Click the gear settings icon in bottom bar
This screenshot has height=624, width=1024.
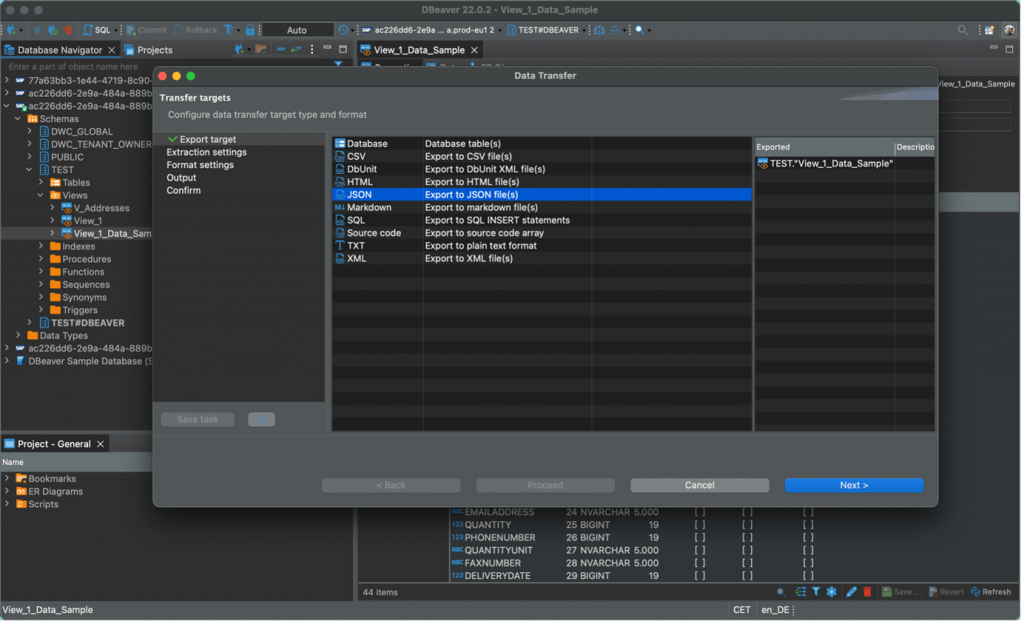click(831, 593)
